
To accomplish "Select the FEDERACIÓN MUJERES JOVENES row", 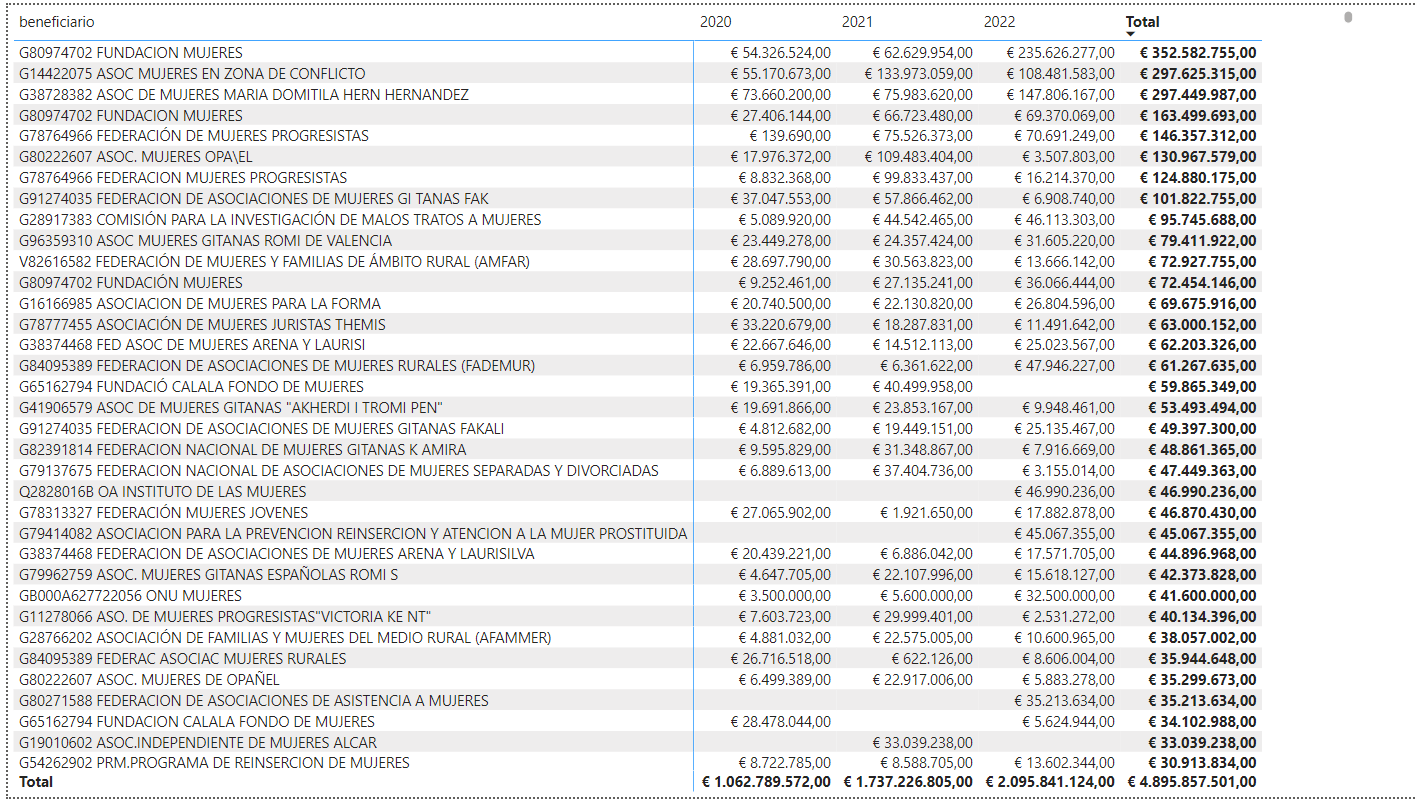I will [640, 512].
